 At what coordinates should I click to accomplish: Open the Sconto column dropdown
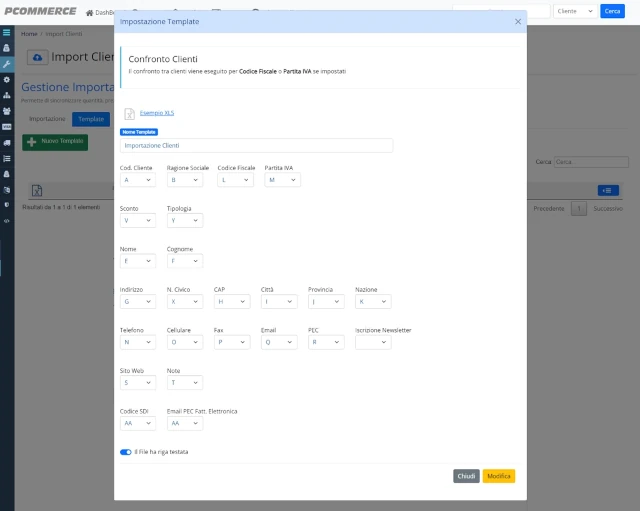pos(138,220)
